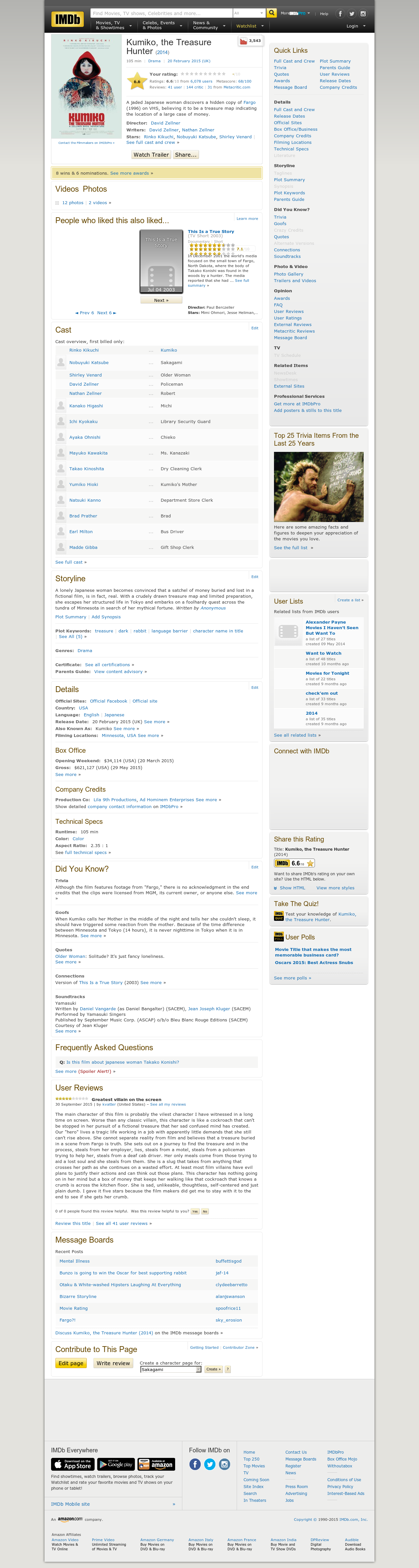This screenshot has height=1568, width=419.
Task: Click the Write review button
Action: tap(113, 1363)
